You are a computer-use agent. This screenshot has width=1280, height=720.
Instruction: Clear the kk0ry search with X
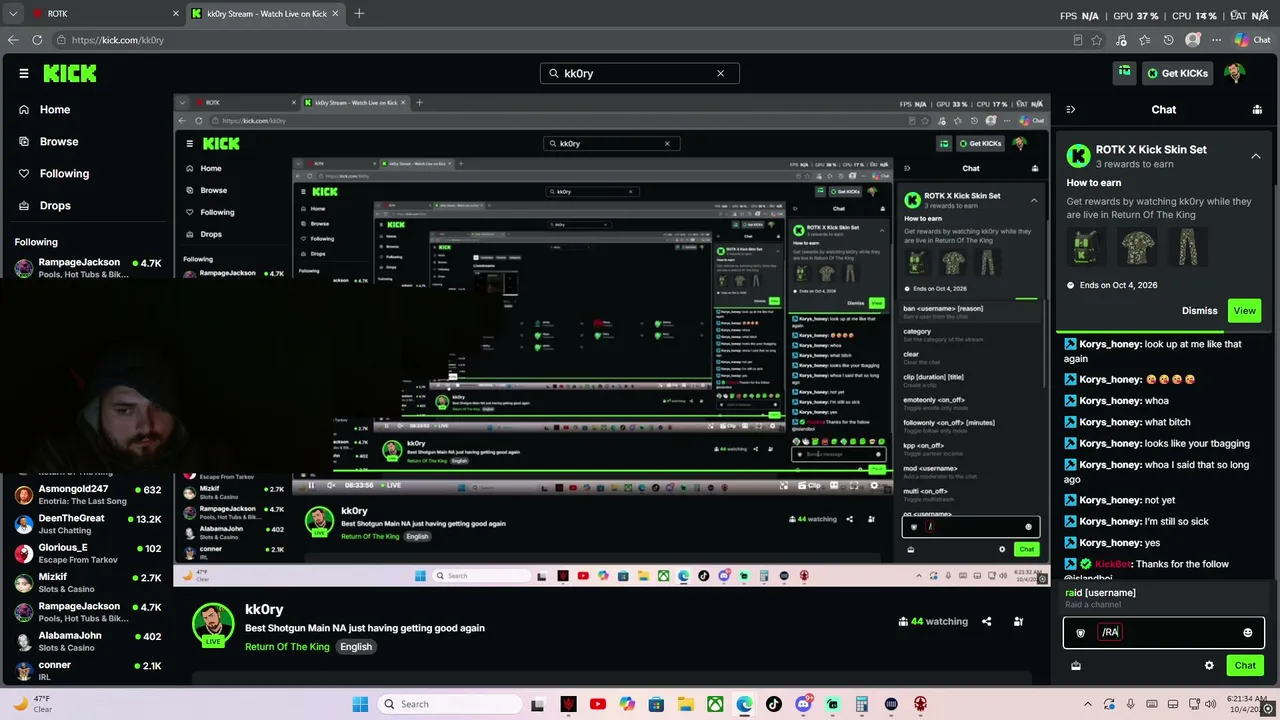pyautogui.click(x=720, y=73)
